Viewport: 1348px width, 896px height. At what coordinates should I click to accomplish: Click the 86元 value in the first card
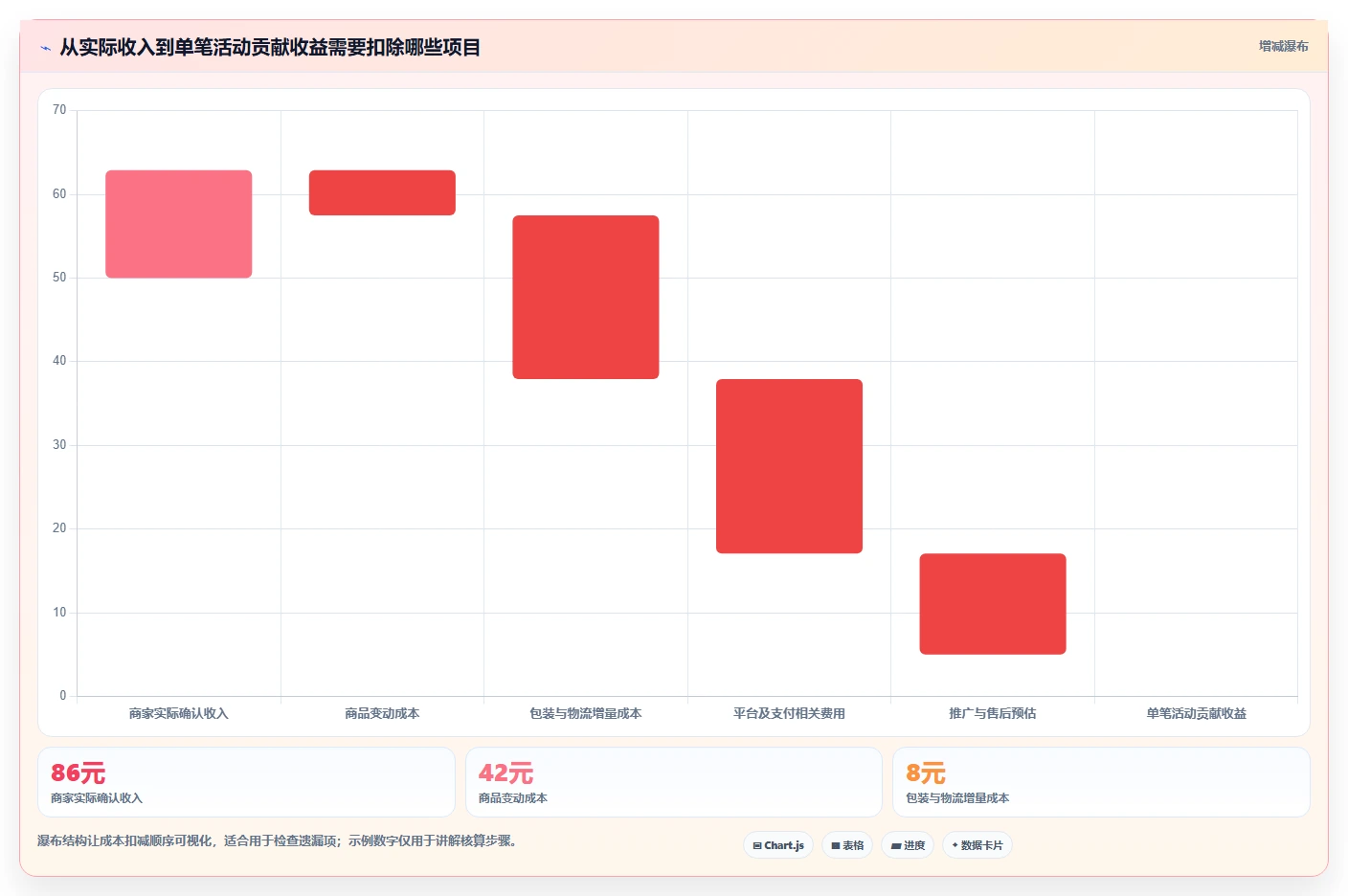tap(79, 773)
